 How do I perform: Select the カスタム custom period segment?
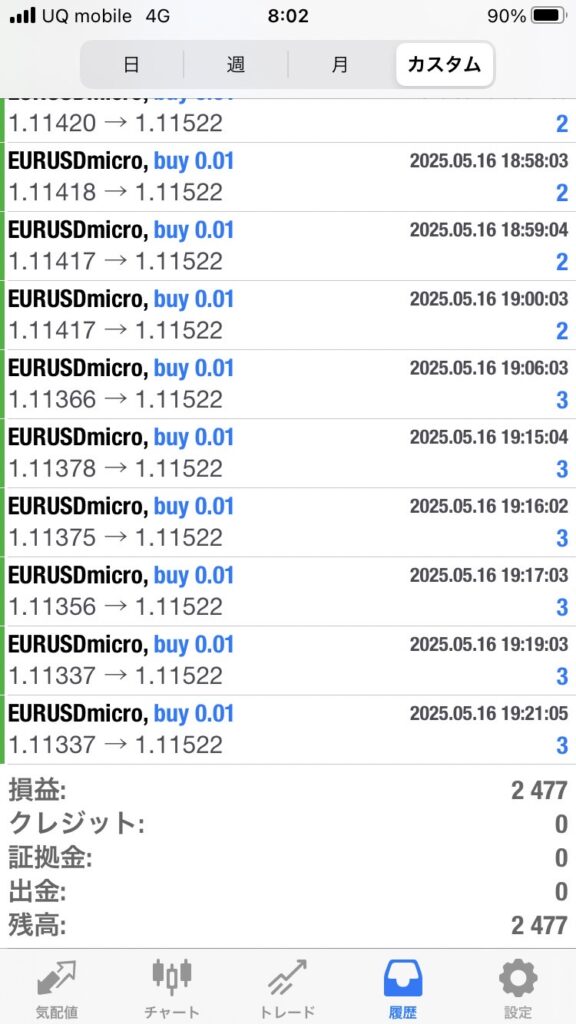click(x=444, y=65)
